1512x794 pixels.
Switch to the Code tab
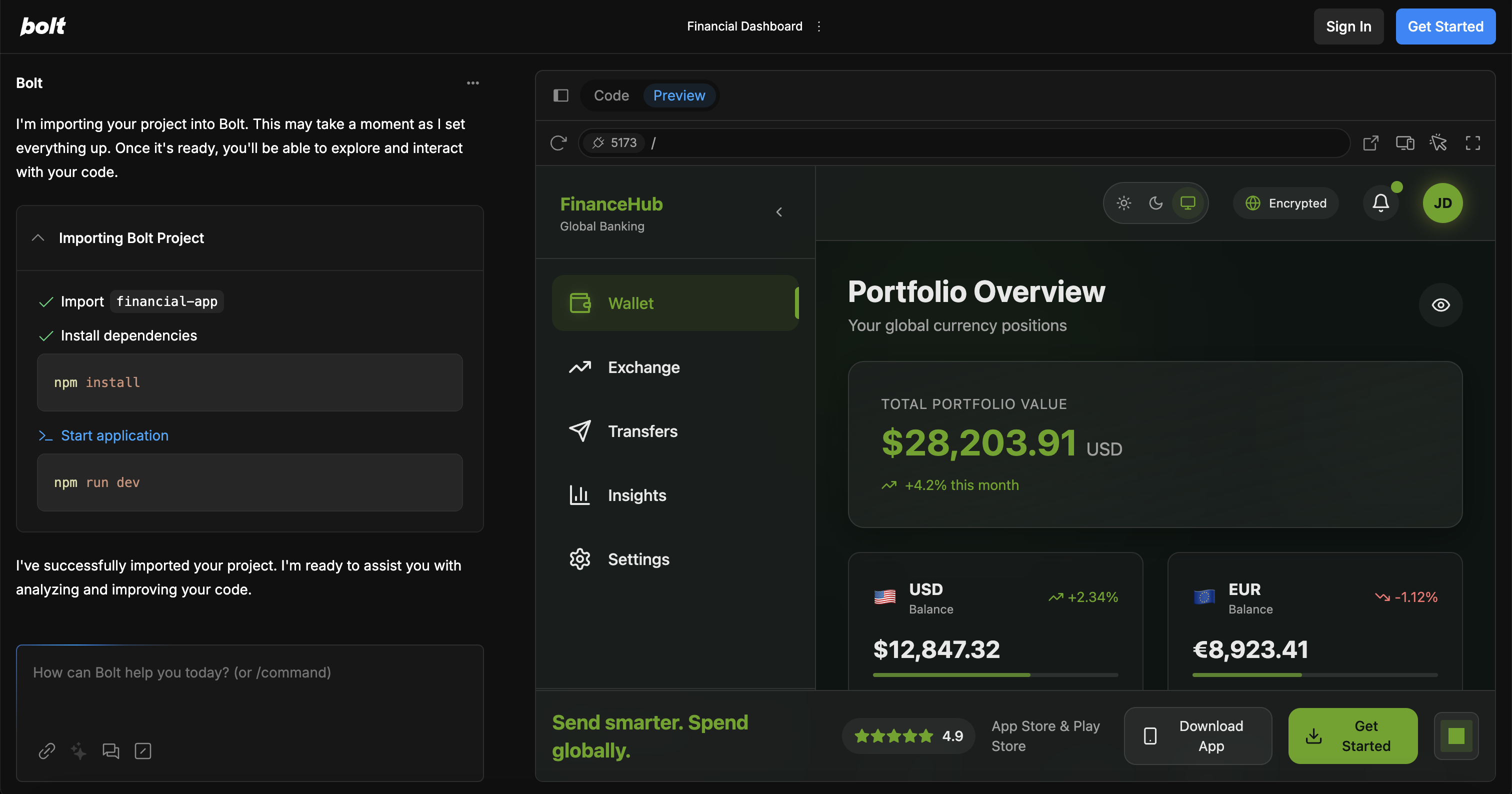tap(611, 95)
